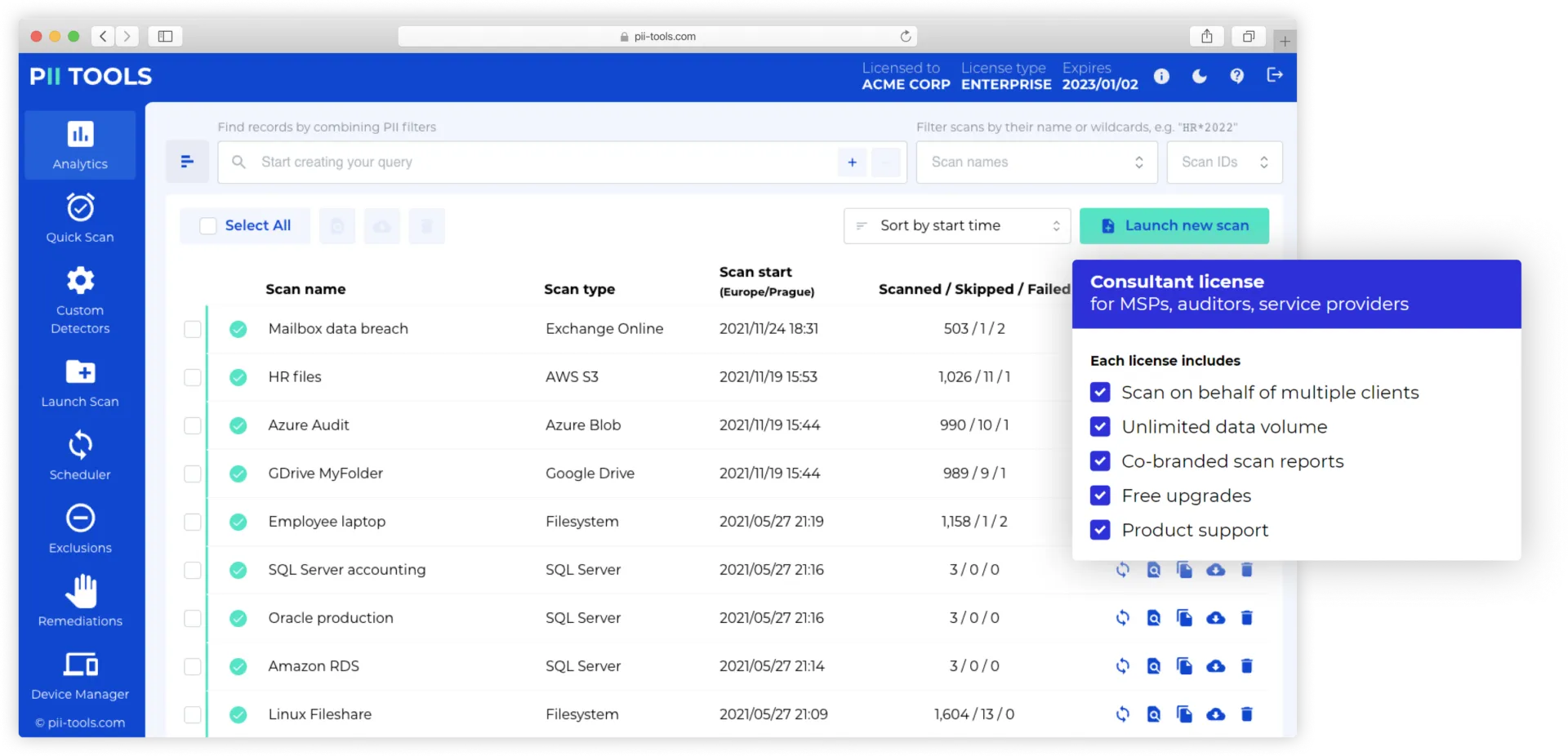View the Amazon RDS scan report
Viewport: 1568px width, 756px height.
tap(1153, 666)
